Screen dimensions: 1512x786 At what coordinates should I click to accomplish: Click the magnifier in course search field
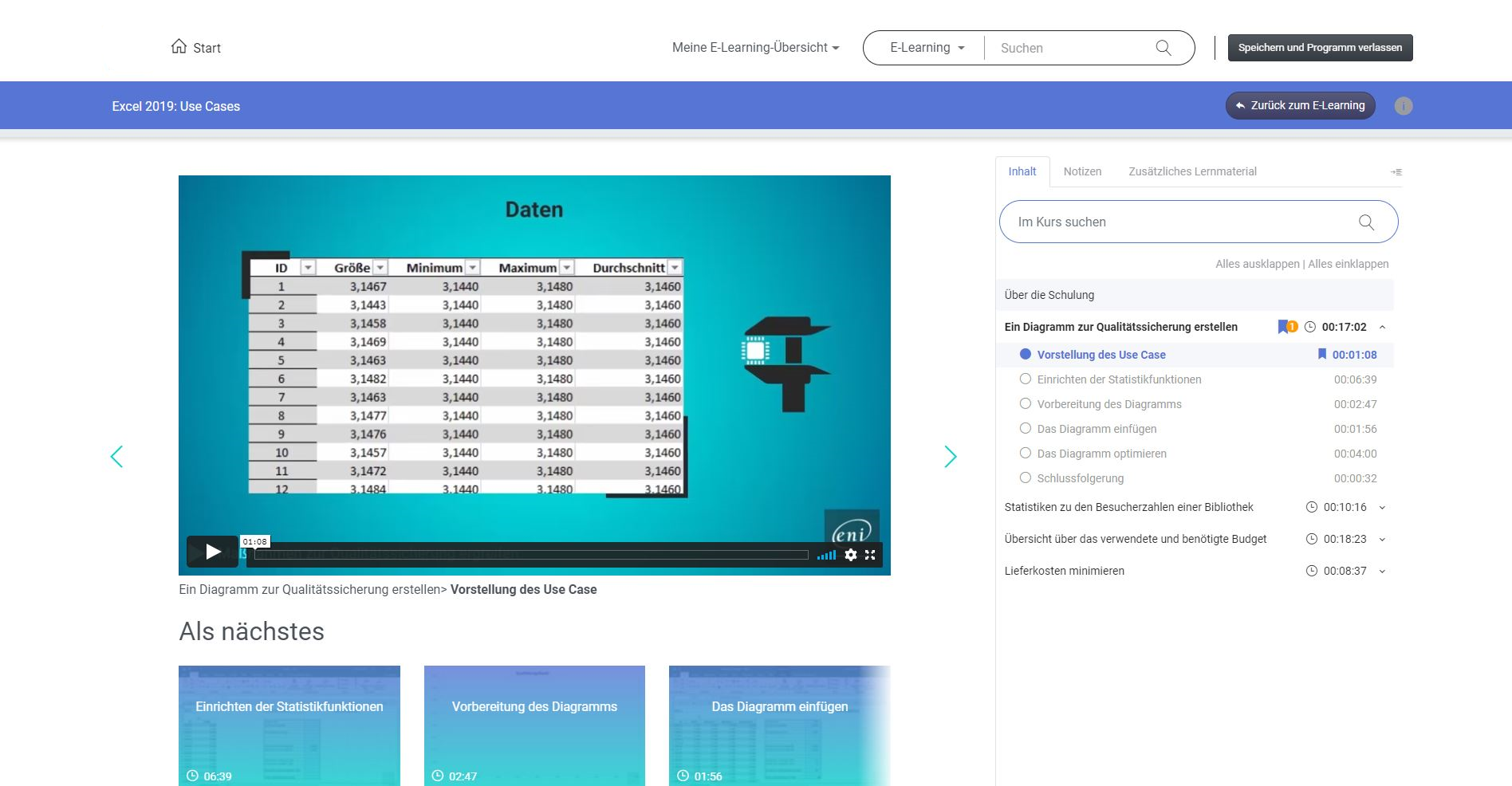click(x=1366, y=222)
